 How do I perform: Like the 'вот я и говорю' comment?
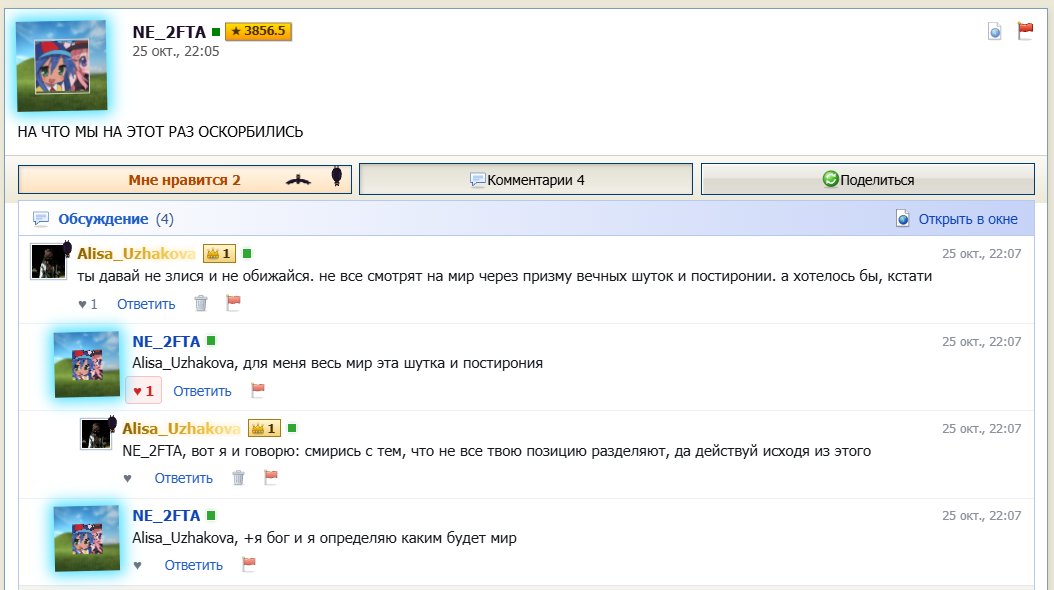[127, 478]
